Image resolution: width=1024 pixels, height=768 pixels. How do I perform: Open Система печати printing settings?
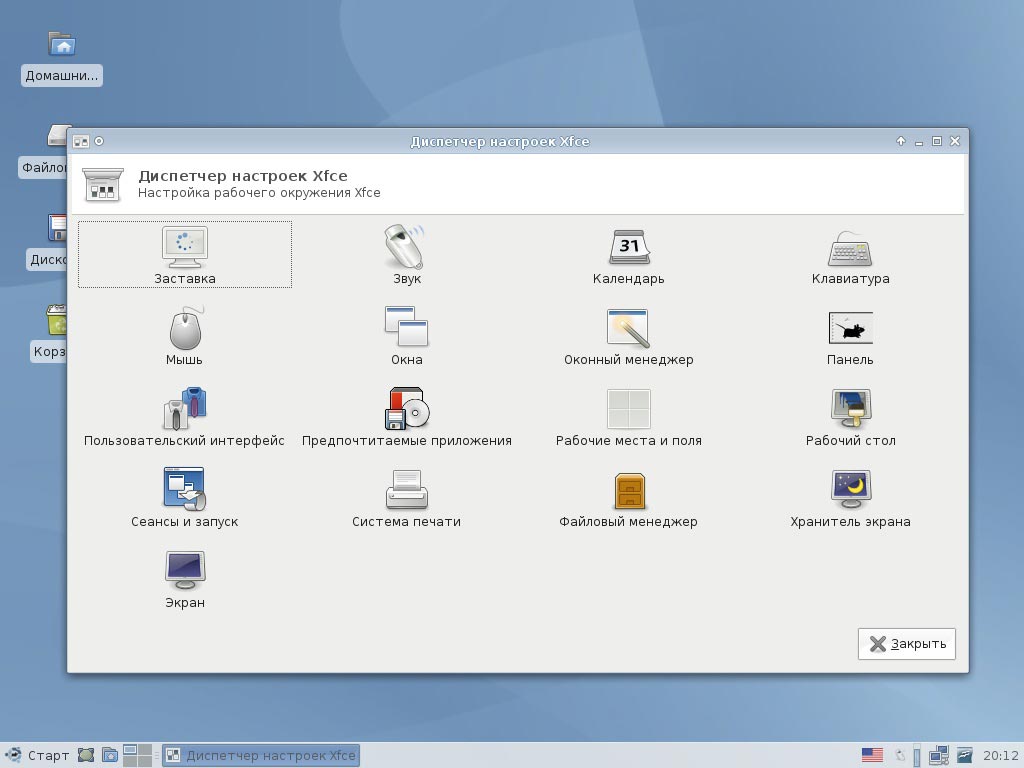coord(406,490)
